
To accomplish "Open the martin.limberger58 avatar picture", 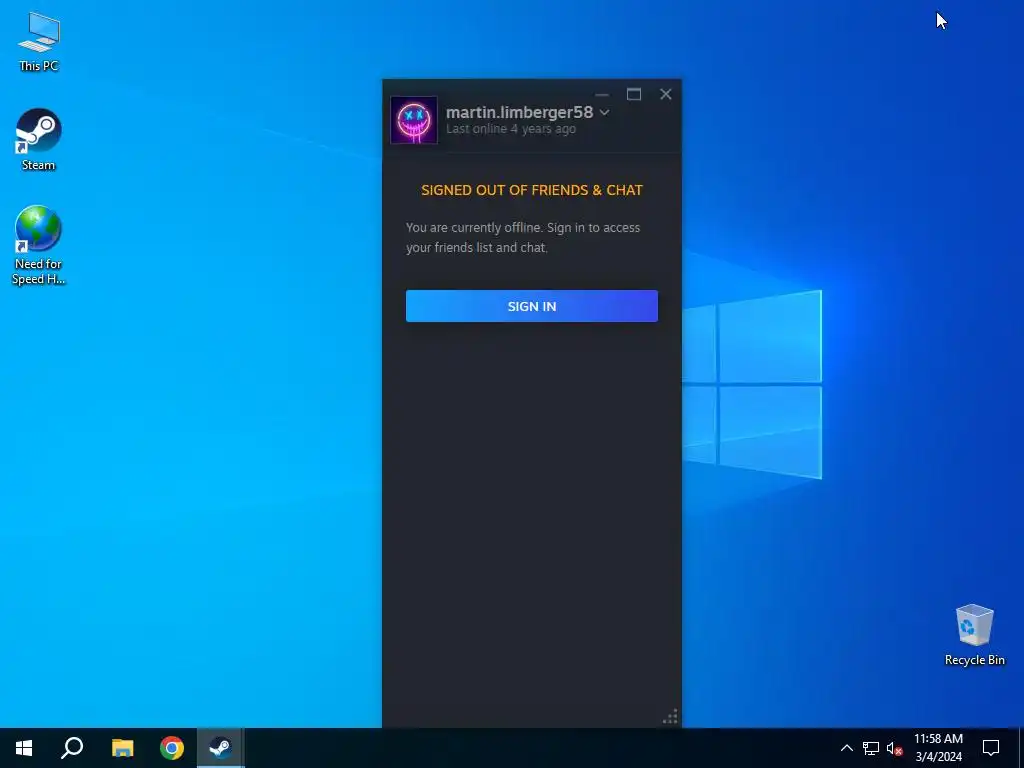I will pyautogui.click(x=414, y=120).
